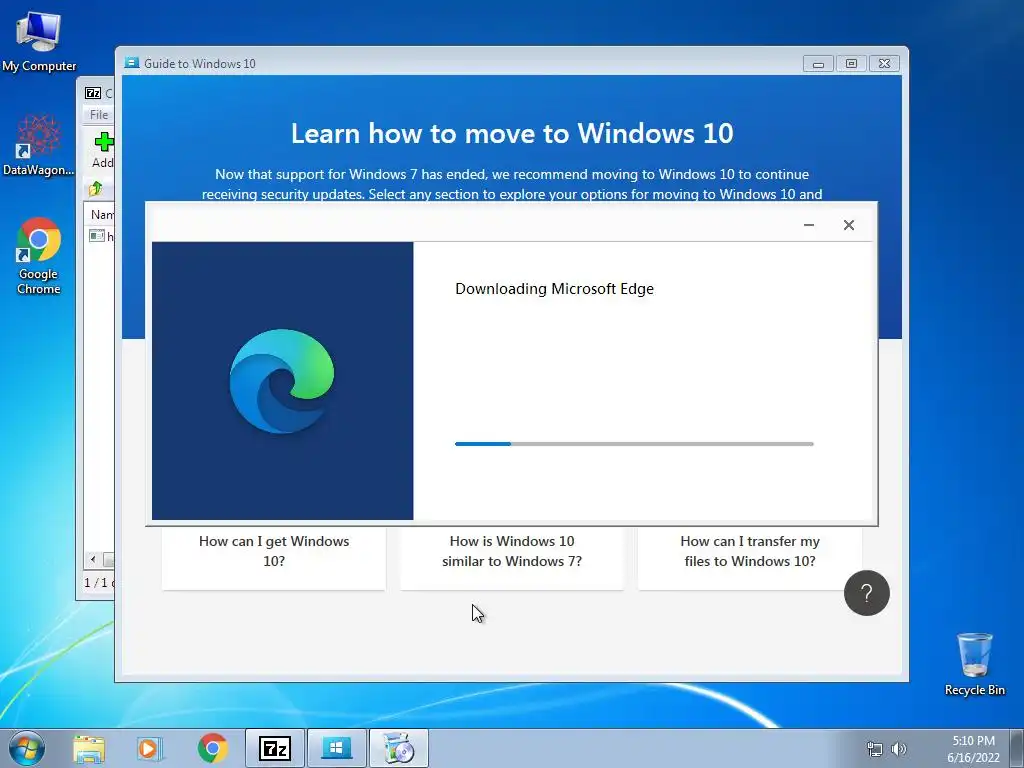Screen dimensions: 1024x768
Task: Open Windows Media Player in the taskbar
Action: tap(150, 749)
